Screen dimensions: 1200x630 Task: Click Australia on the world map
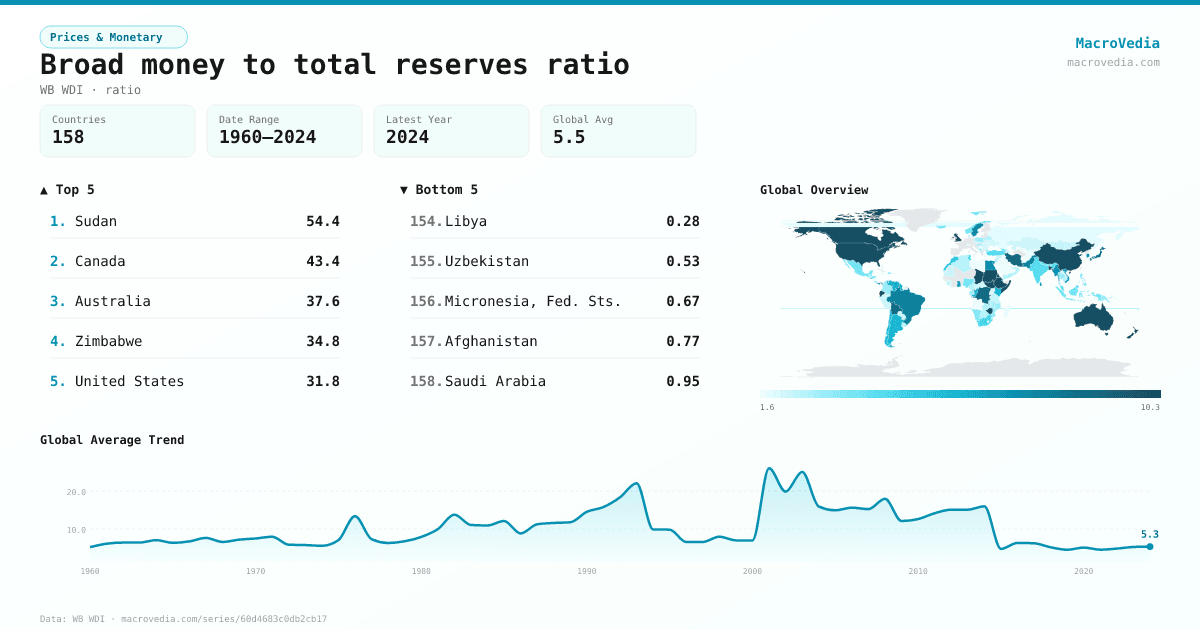click(x=1100, y=317)
